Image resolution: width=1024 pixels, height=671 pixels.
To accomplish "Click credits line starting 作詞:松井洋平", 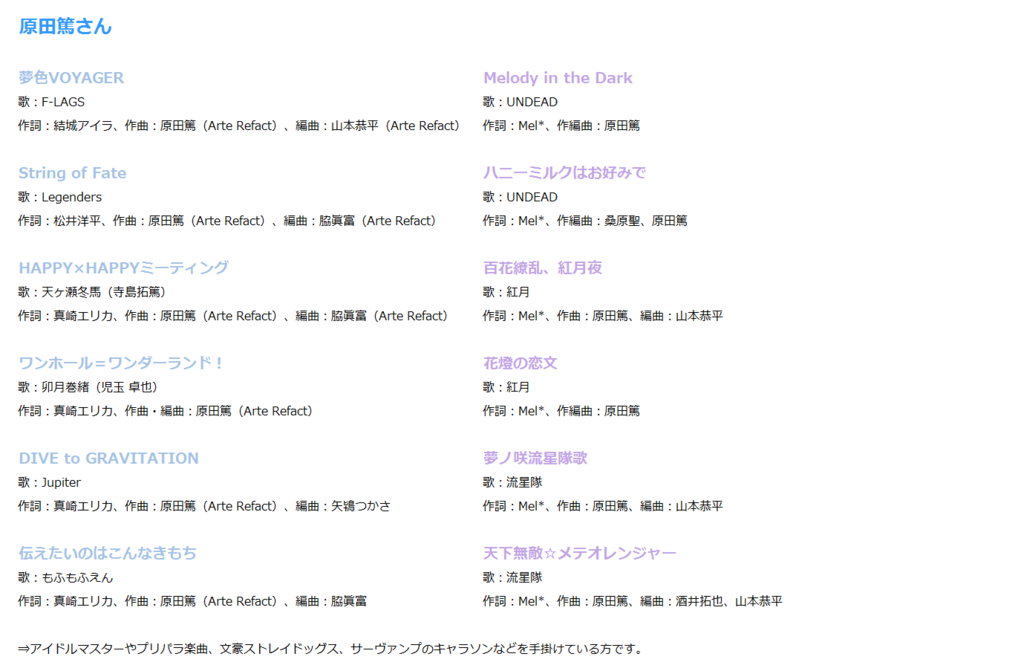I will pos(227,221).
